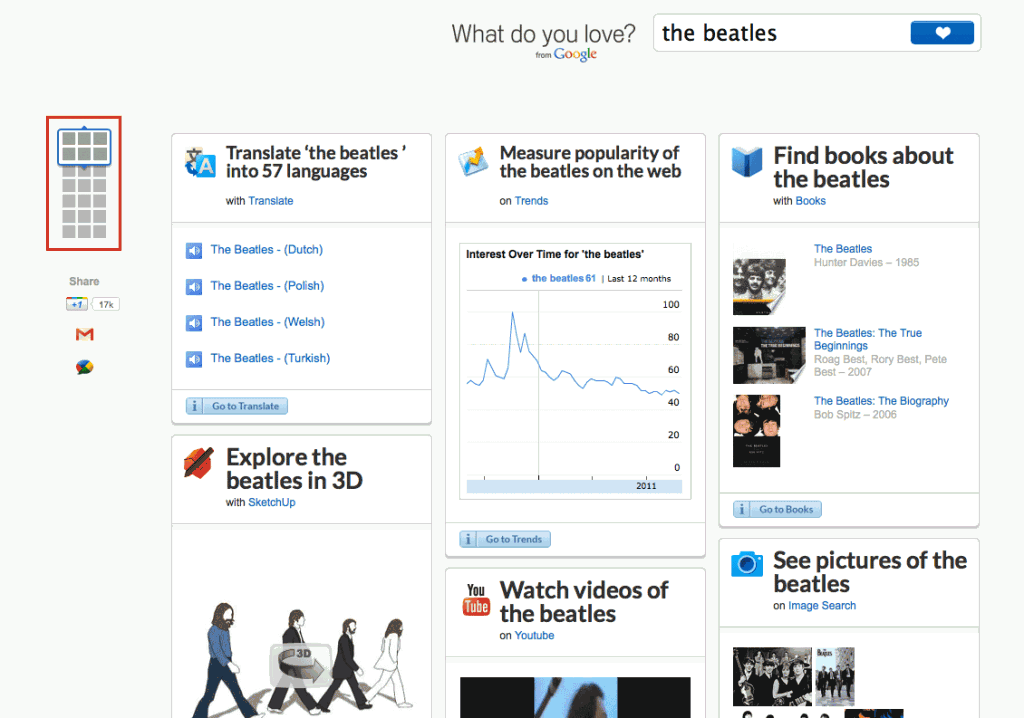Click the Go to Trends button
Image resolution: width=1024 pixels, height=718 pixels.
(x=513, y=539)
